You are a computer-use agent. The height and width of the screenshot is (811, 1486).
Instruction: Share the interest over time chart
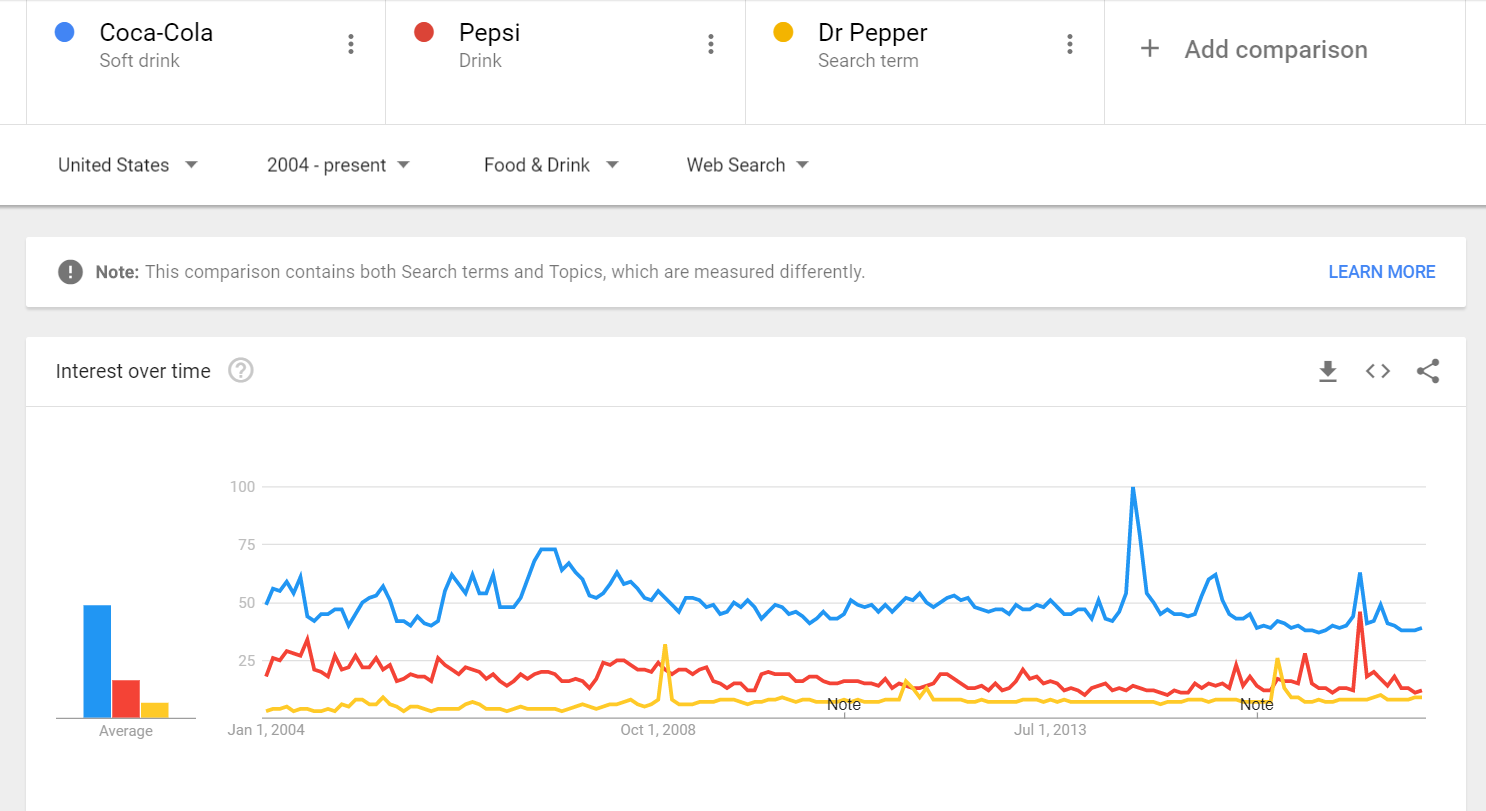point(1428,371)
